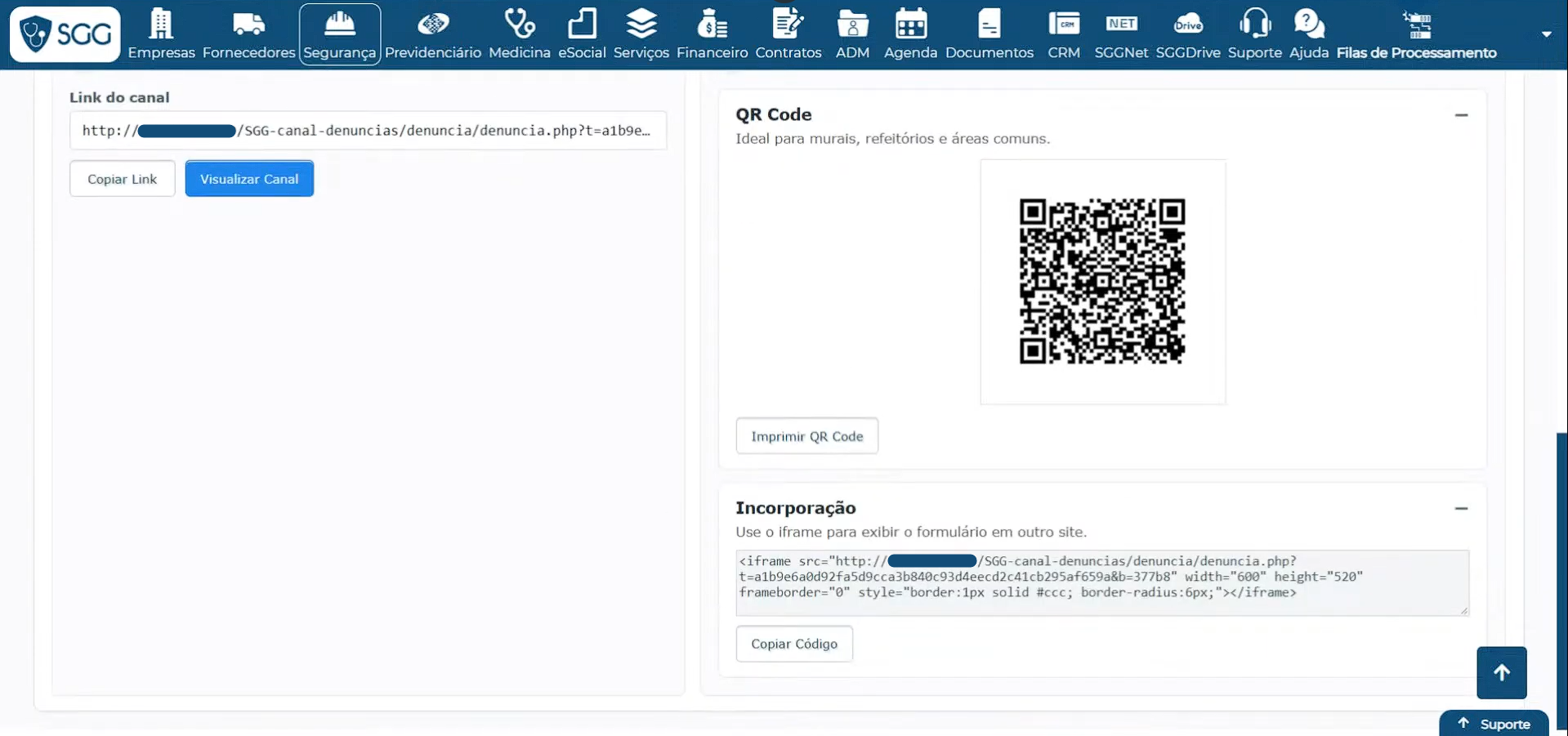Open the ADM folder icon
This screenshot has height=736, width=1568.
coord(852,24)
